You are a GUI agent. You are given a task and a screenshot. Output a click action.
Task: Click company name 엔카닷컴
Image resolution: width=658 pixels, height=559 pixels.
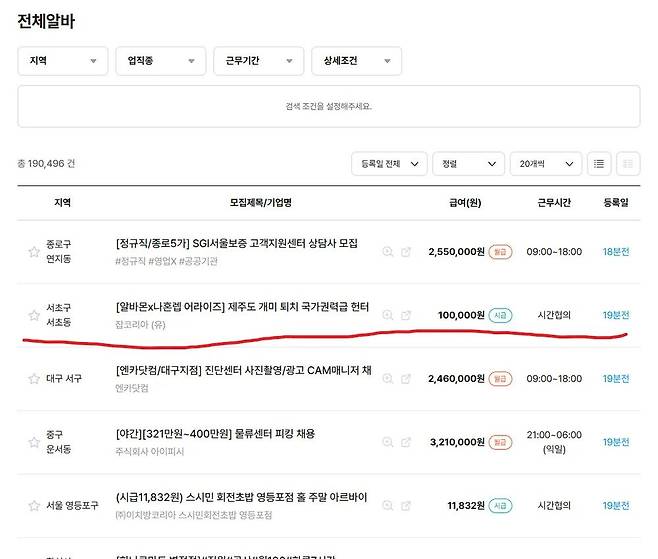[132, 388]
